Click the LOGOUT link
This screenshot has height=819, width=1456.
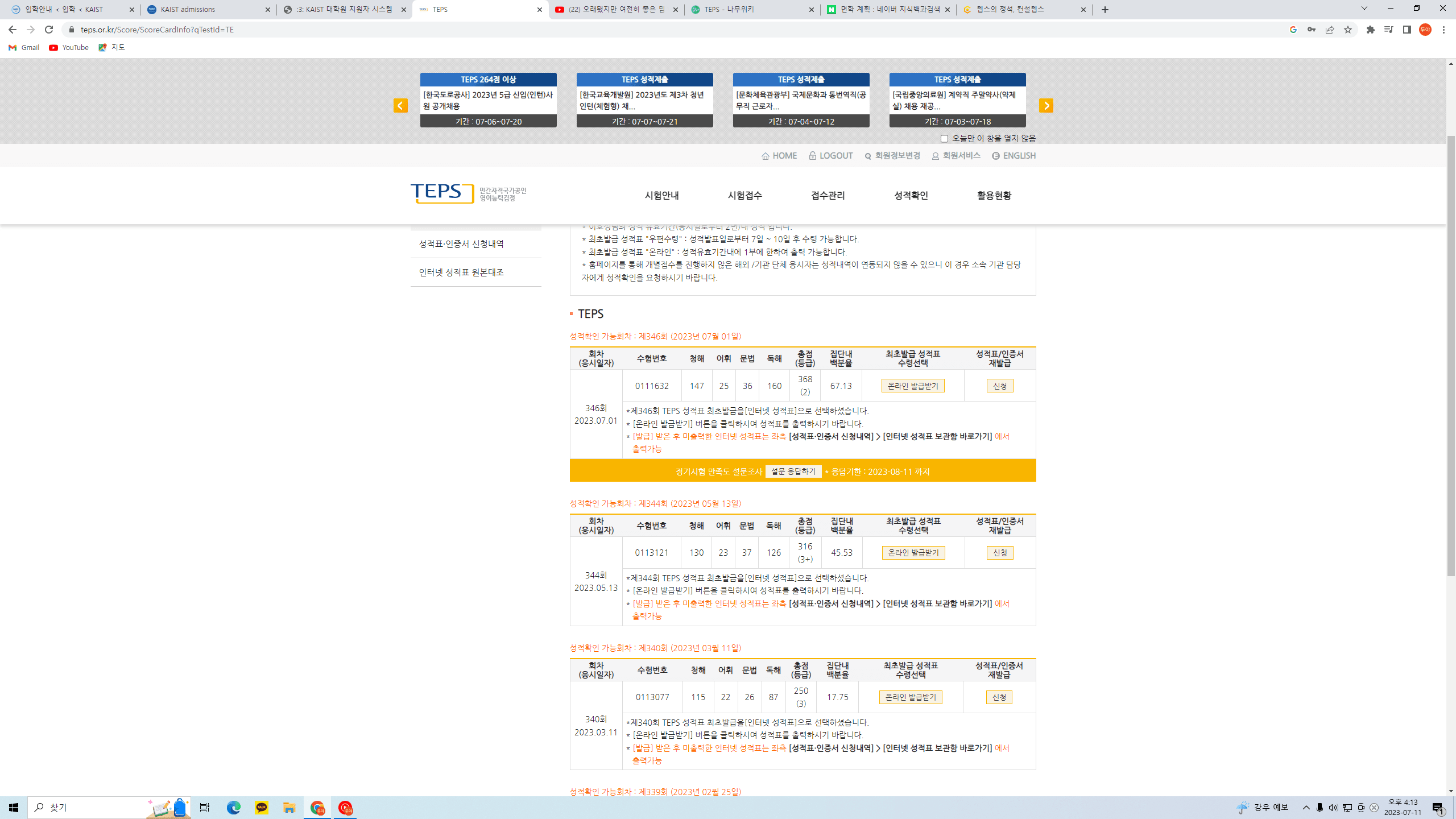click(831, 155)
